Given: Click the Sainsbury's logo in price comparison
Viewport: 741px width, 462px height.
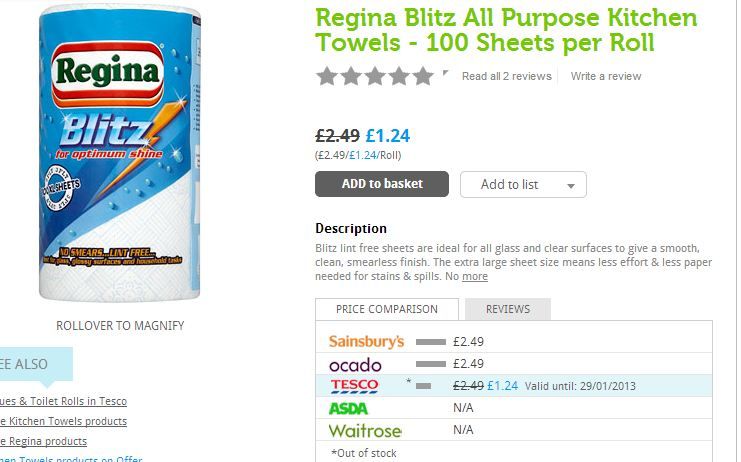Looking at the screenshot, I should pyautogui.click(x=366, y=341).
